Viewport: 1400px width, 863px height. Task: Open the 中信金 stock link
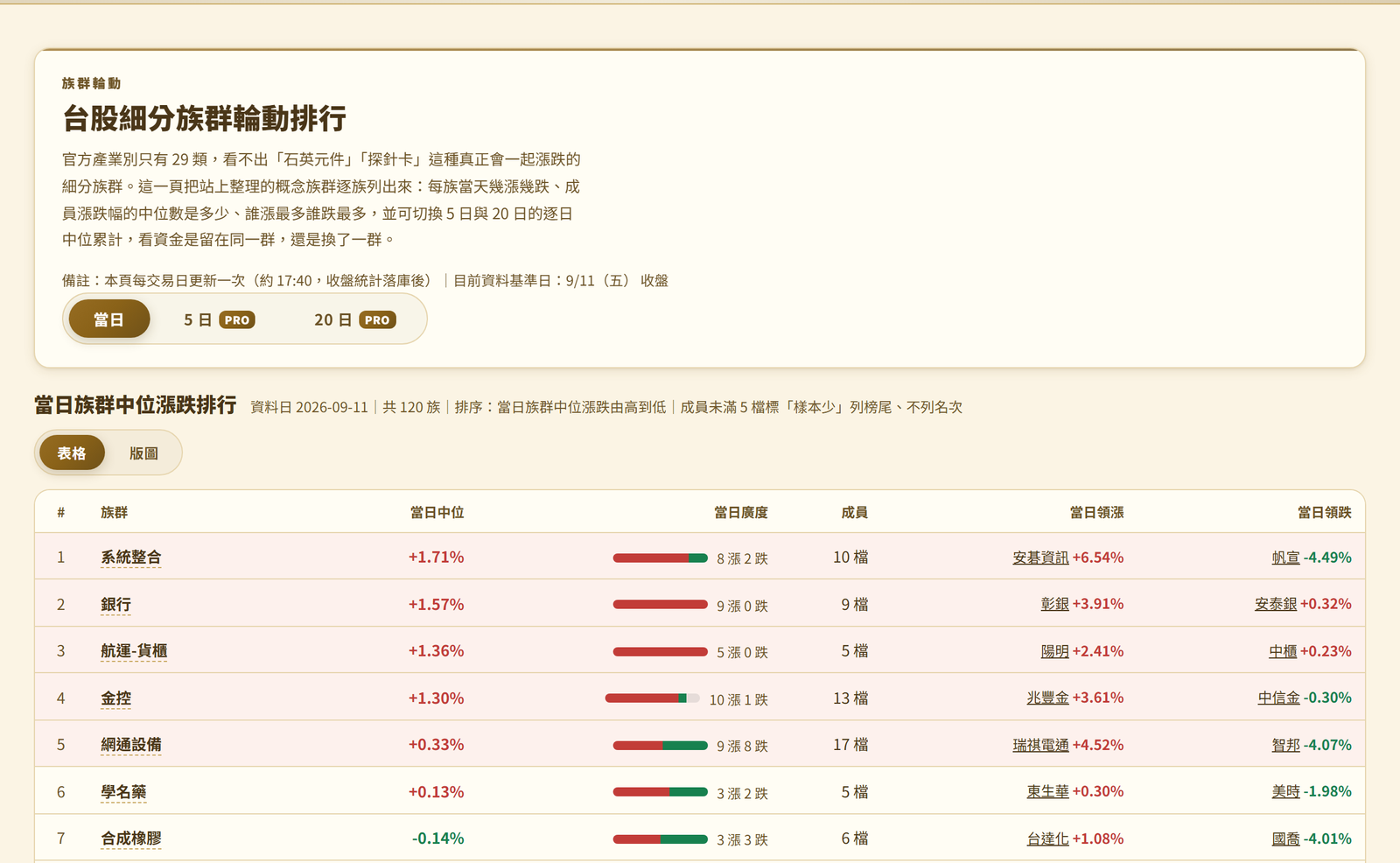coord(1279,698)
